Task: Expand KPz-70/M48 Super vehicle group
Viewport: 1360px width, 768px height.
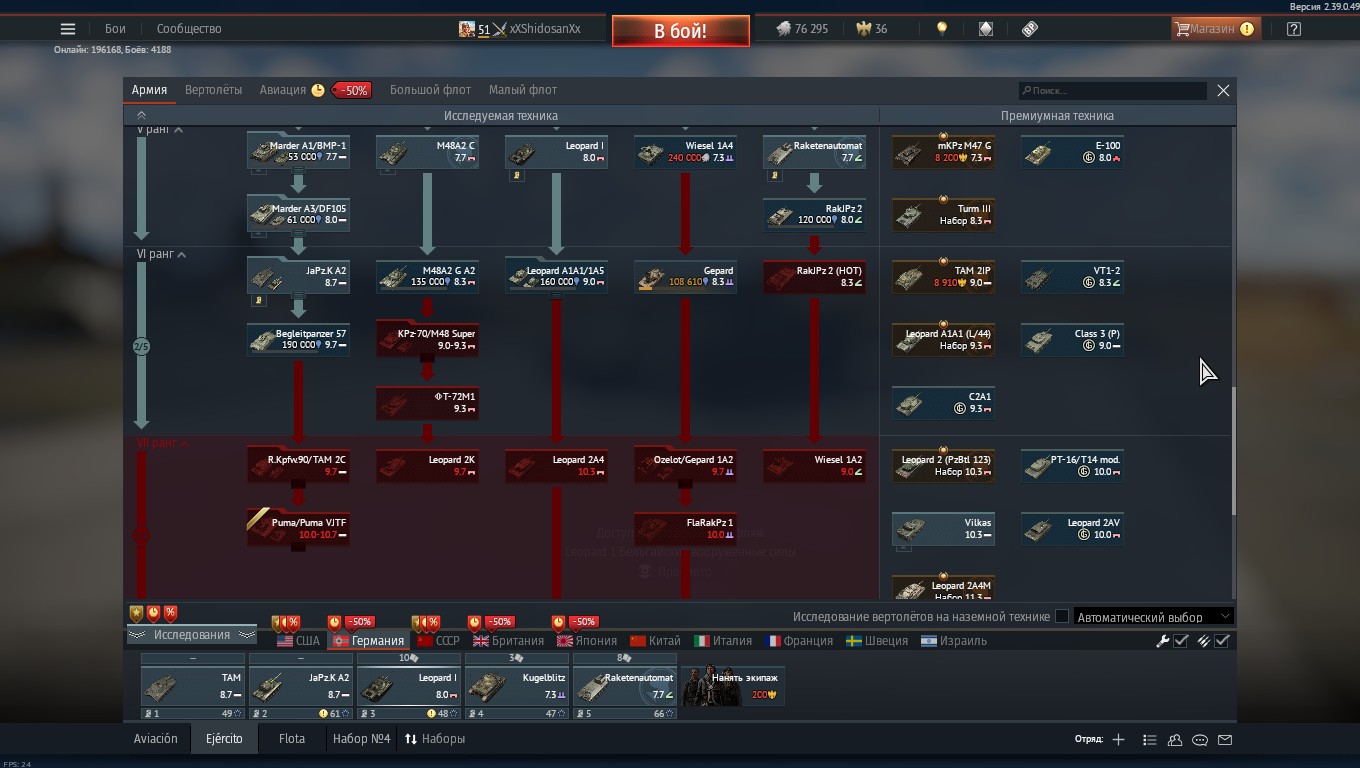Action: 427,340
